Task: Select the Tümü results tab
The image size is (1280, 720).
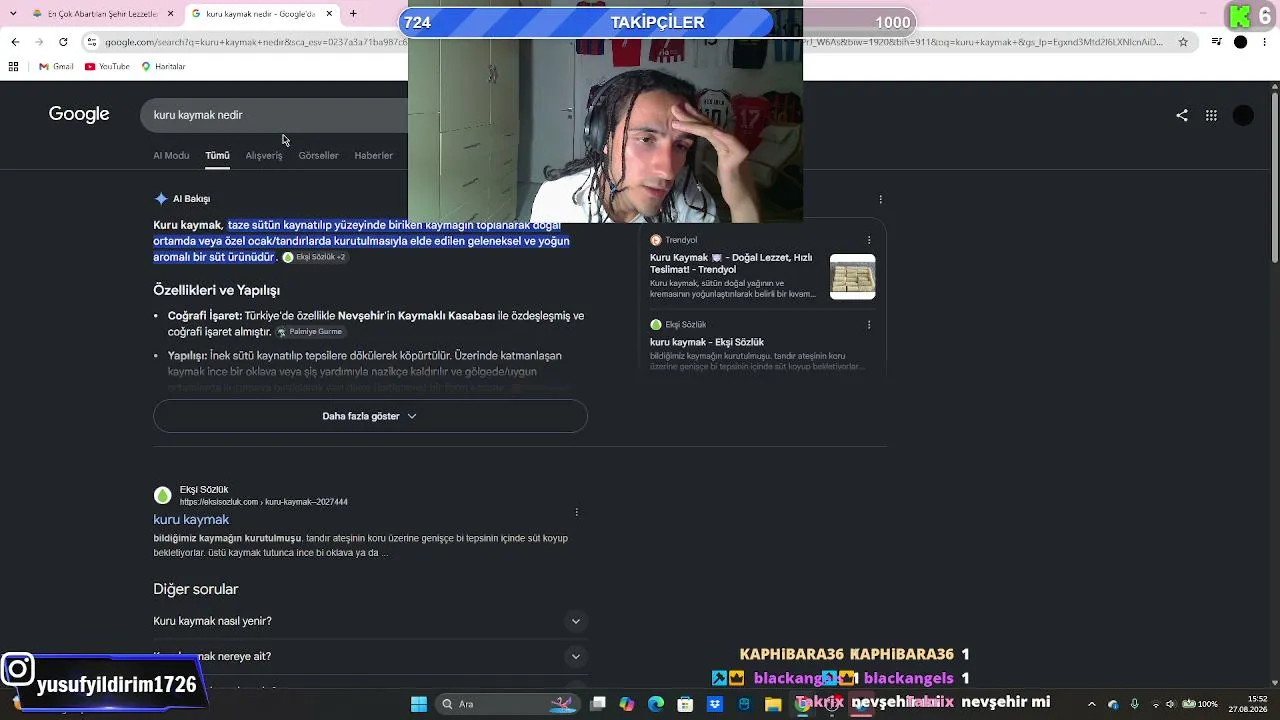Action: [x=217, y=155]
